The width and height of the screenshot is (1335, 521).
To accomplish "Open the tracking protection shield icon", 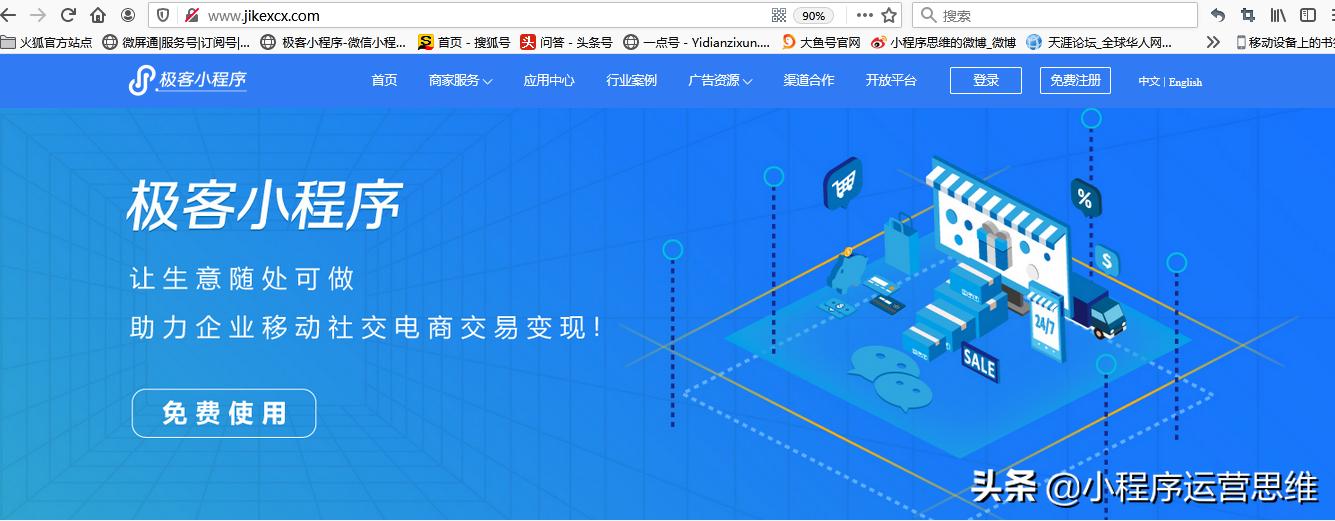I will pyautogui.click(x=164, y=15).
